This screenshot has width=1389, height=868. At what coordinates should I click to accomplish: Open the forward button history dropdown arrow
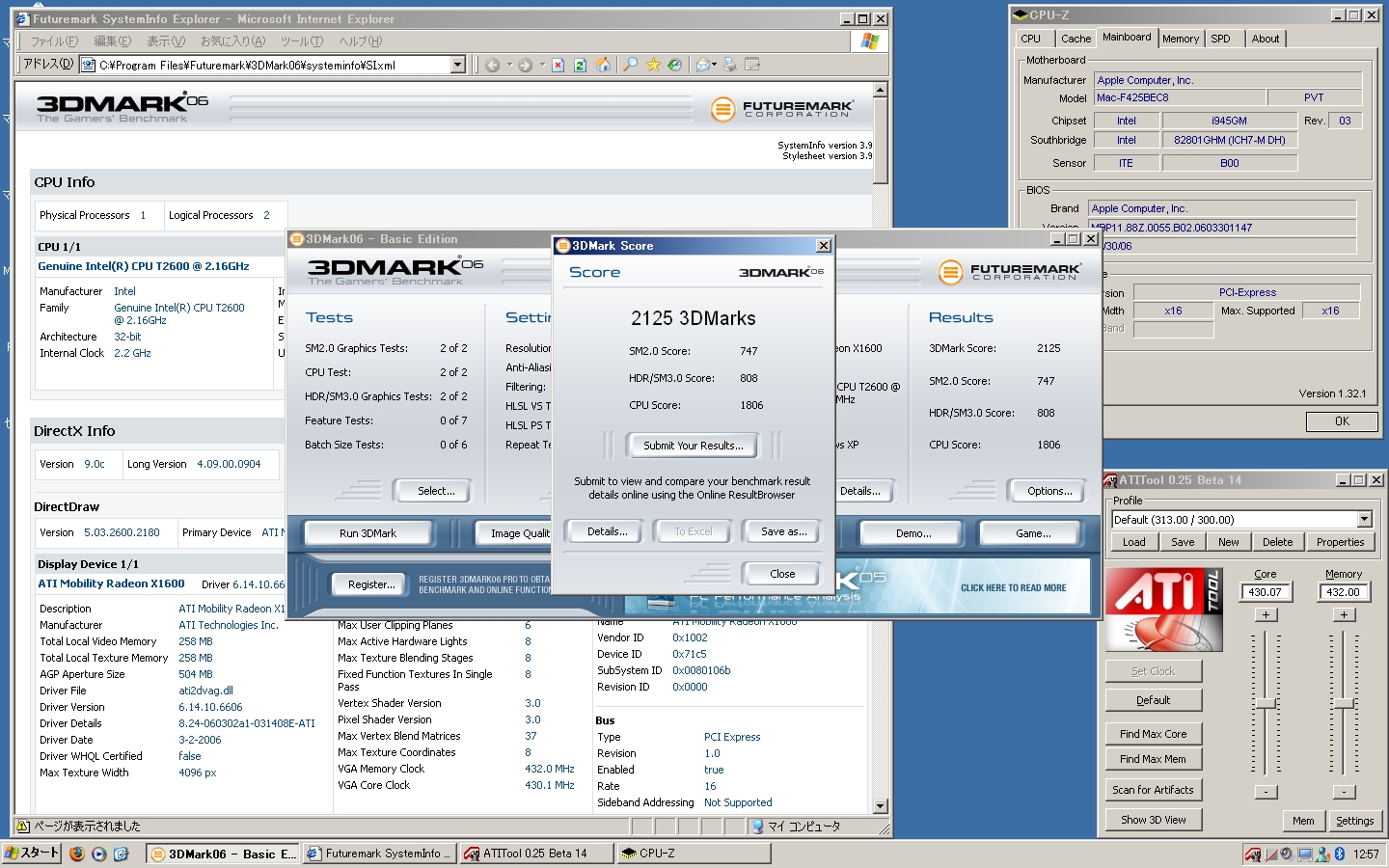point(541,65)
